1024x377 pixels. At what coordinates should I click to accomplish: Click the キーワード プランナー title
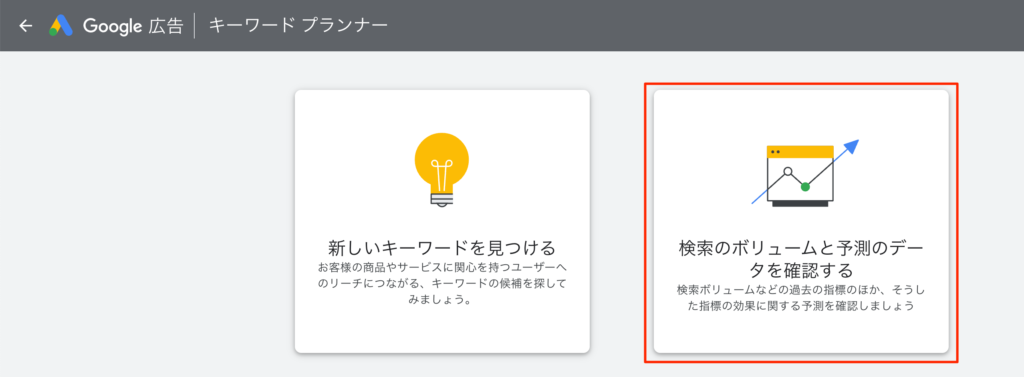pos(298,25)
